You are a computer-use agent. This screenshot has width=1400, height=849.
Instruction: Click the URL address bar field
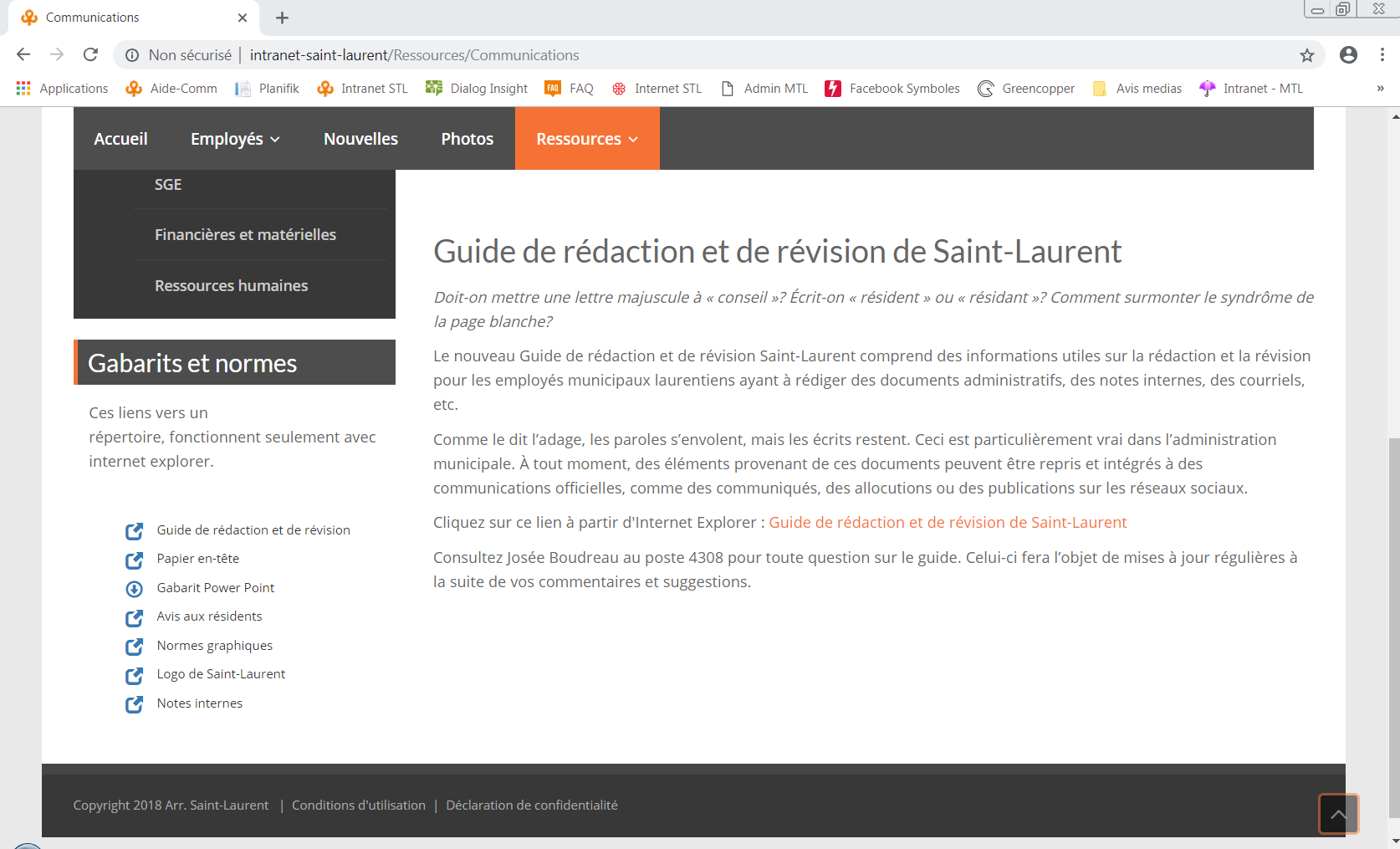[x=669, y=55]
